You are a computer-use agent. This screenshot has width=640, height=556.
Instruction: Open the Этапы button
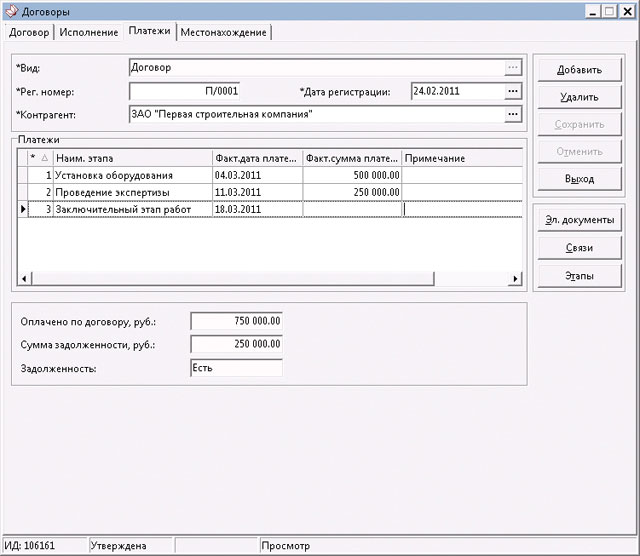tap(579, 276)
